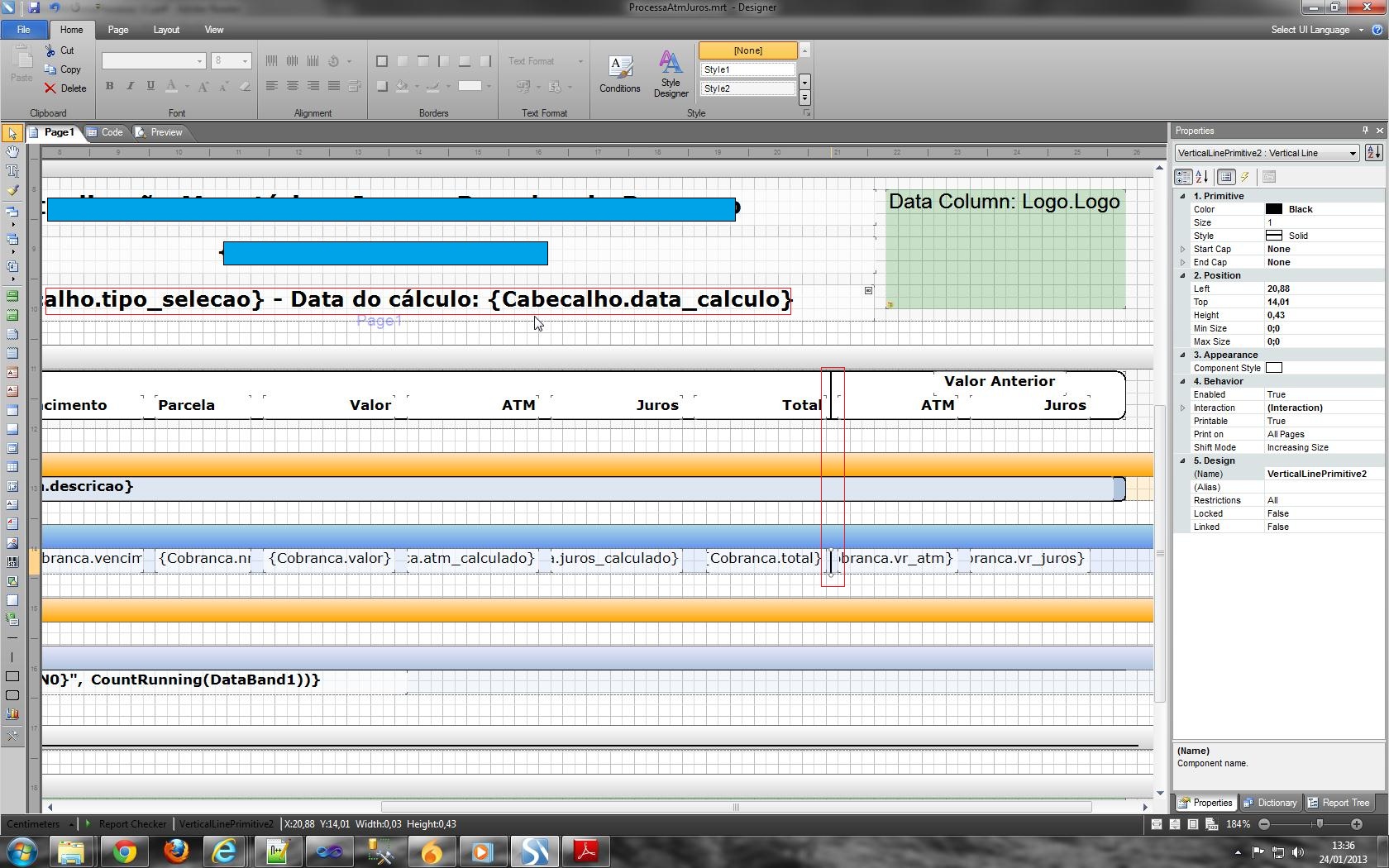
Task: Click the Align Left icon
Action: [x=272, y=86]
